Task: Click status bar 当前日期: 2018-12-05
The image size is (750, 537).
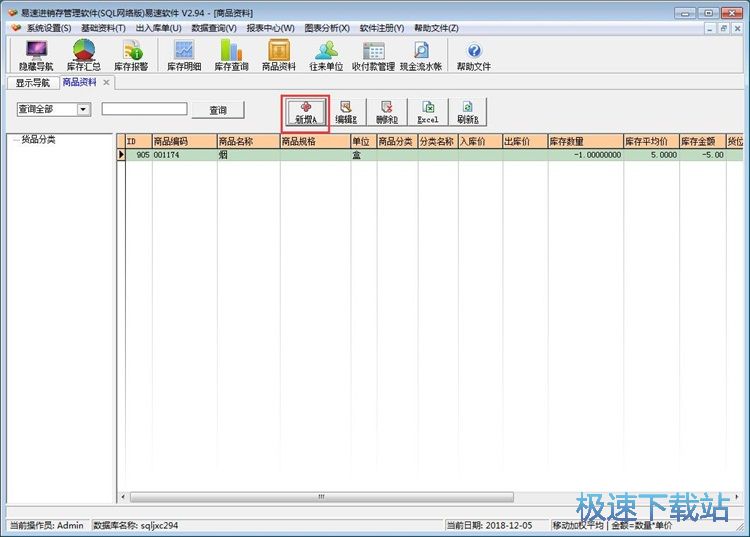Action: (x=489, y=525)
